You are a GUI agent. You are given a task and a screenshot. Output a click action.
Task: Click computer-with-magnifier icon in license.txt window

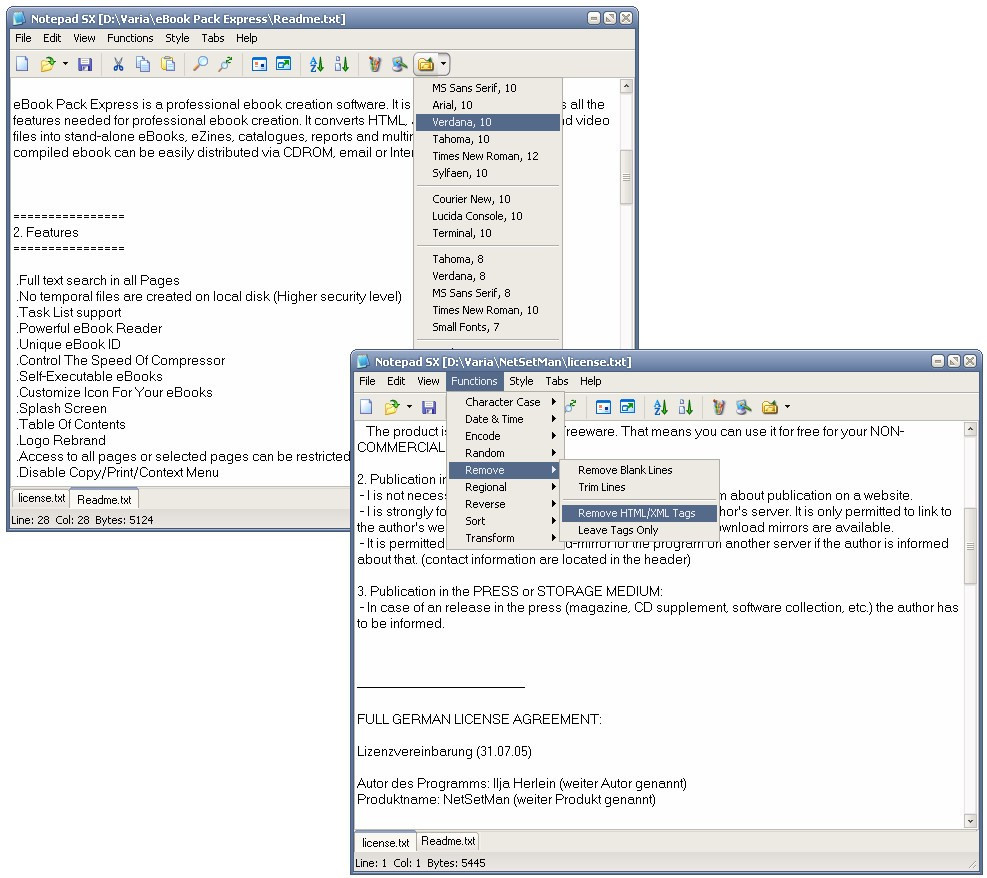(743, 407)
